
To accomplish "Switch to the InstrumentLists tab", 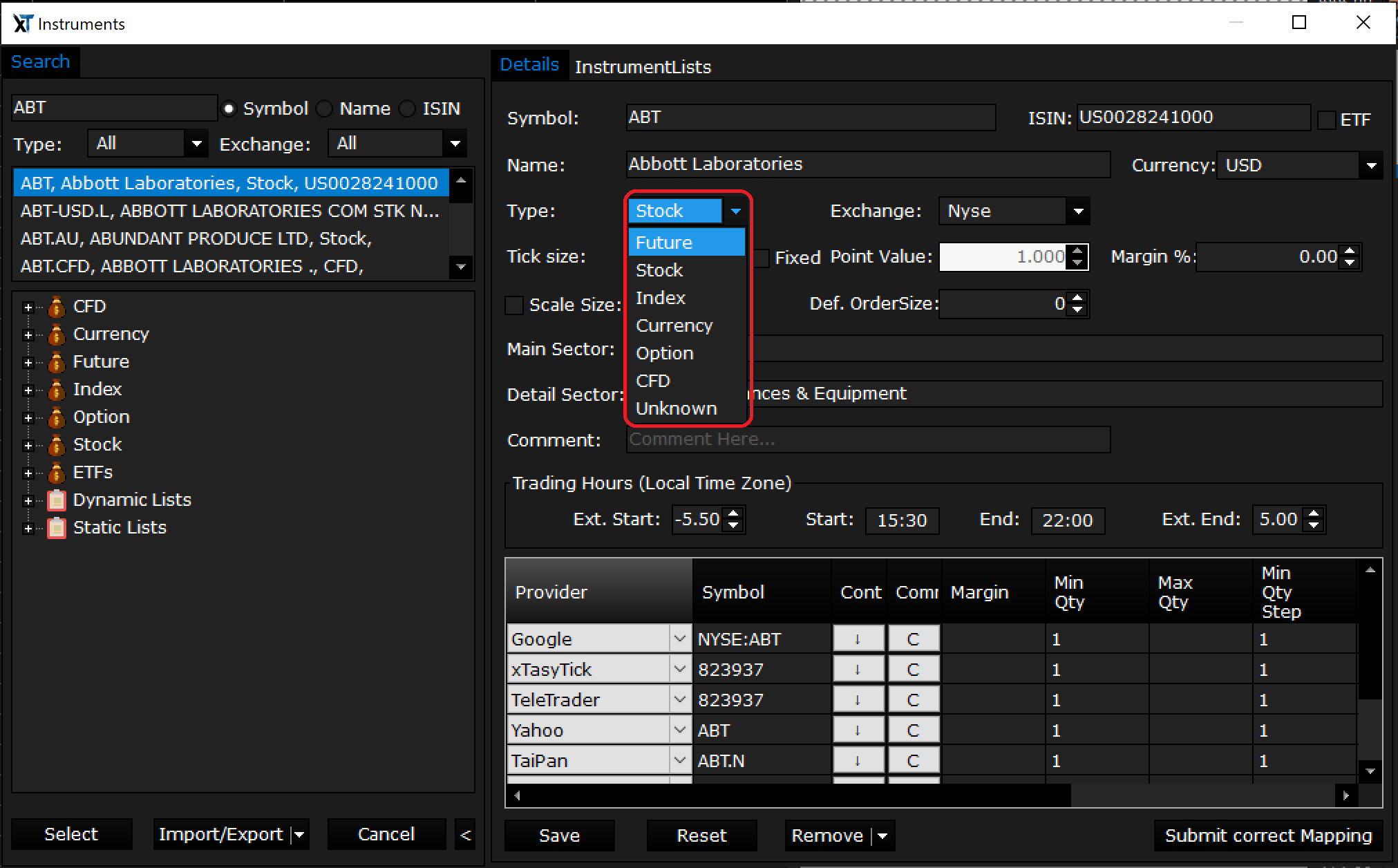I will click(642, 67).
